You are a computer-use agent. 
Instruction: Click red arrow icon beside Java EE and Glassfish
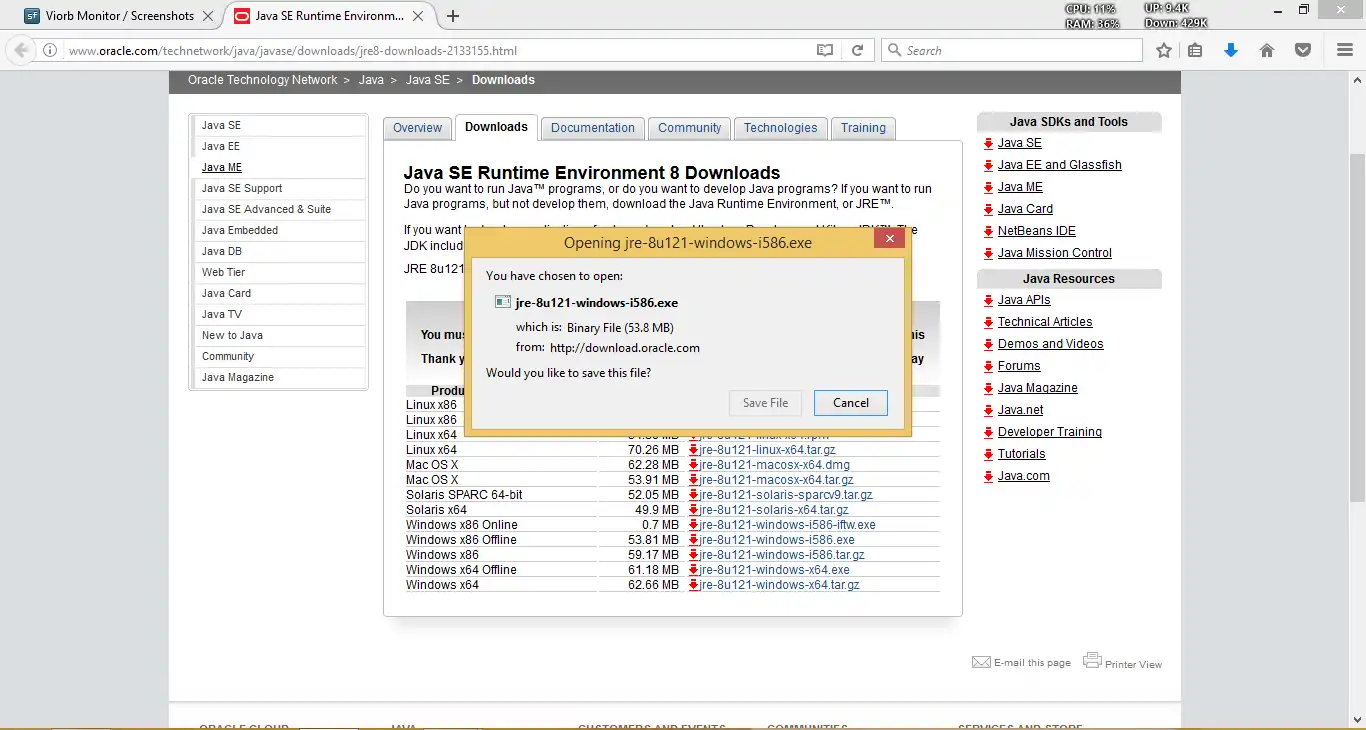point(988,166)
